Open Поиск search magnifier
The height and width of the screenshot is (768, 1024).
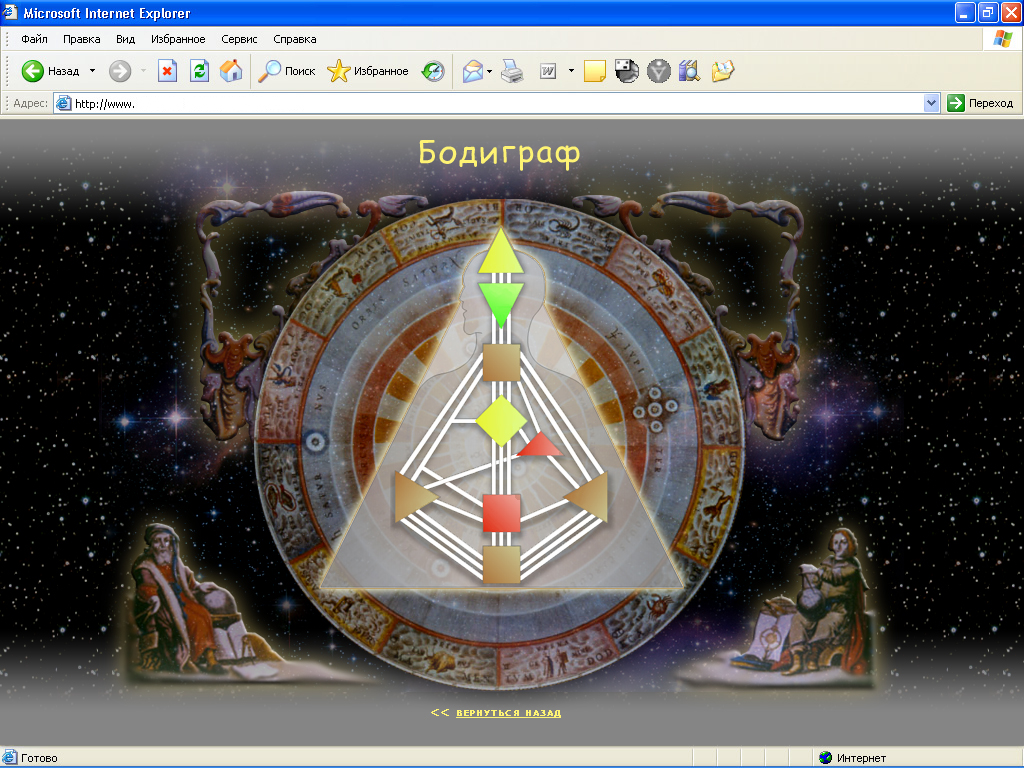[x=286, y=71]
